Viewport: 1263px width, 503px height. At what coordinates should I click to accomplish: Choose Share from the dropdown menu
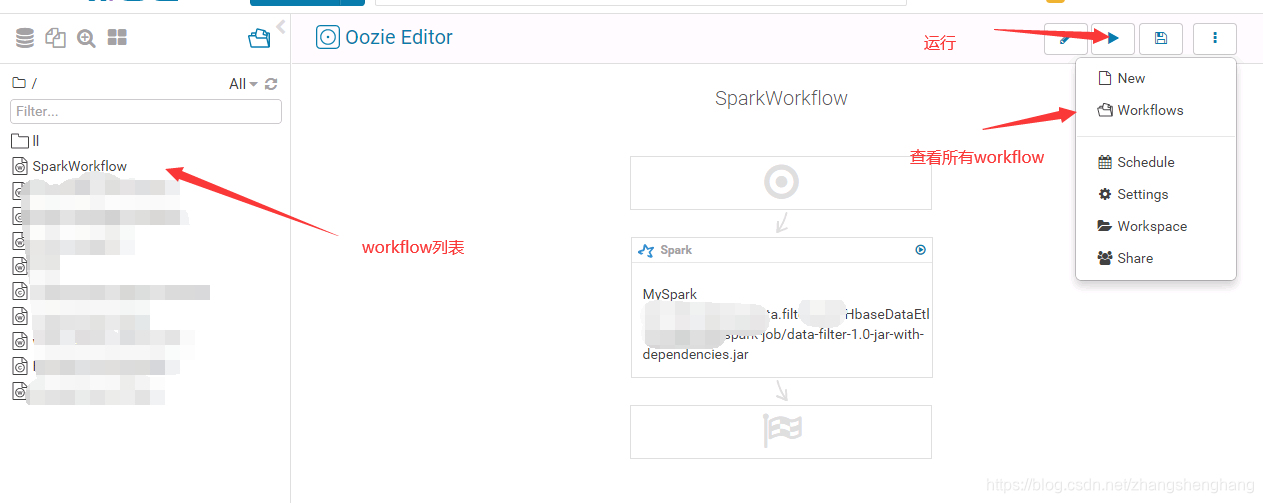click(1156, 258)
